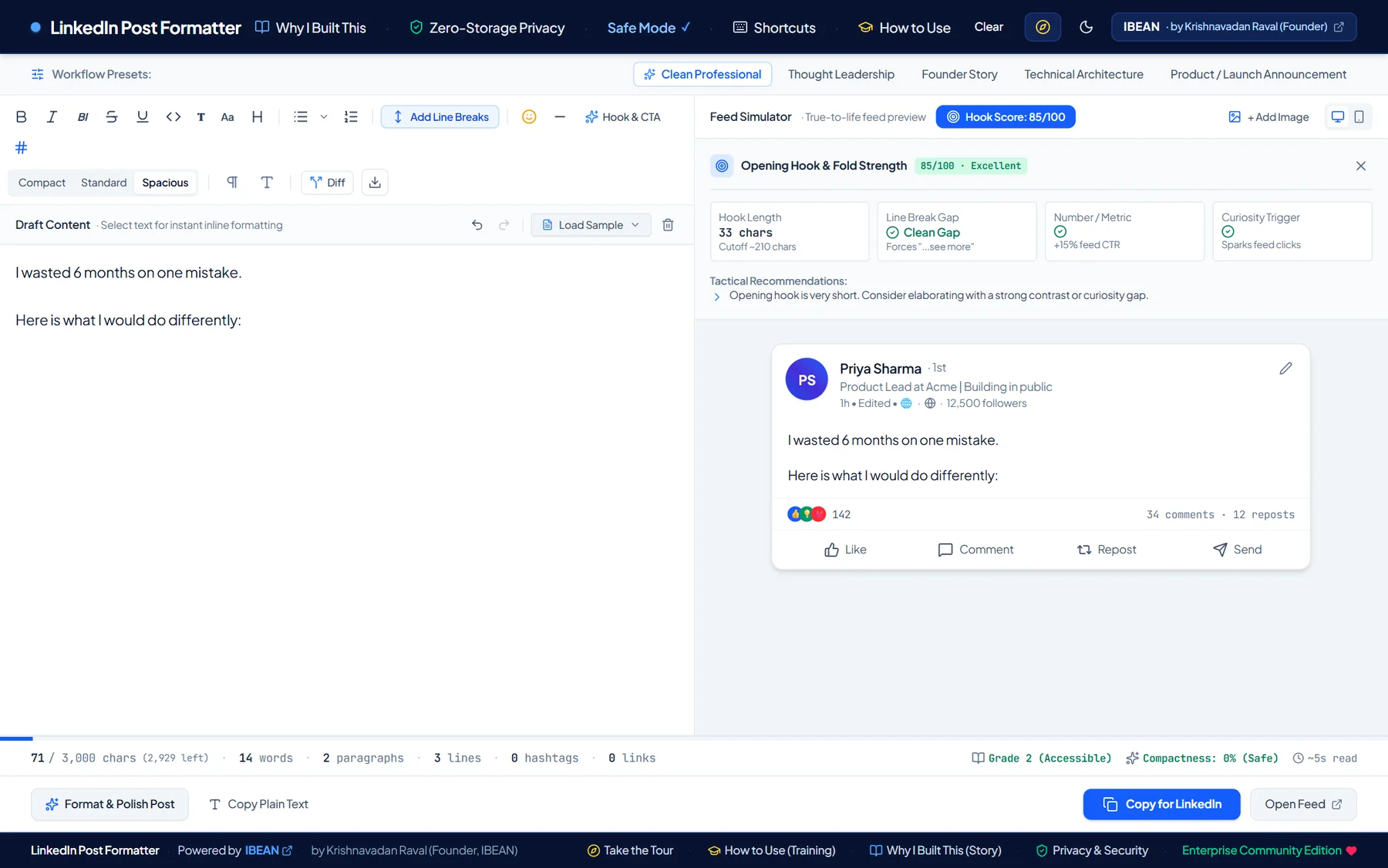Click Copy for LinkedIn
1388x868 pixels.
[x=1162, y=804]
